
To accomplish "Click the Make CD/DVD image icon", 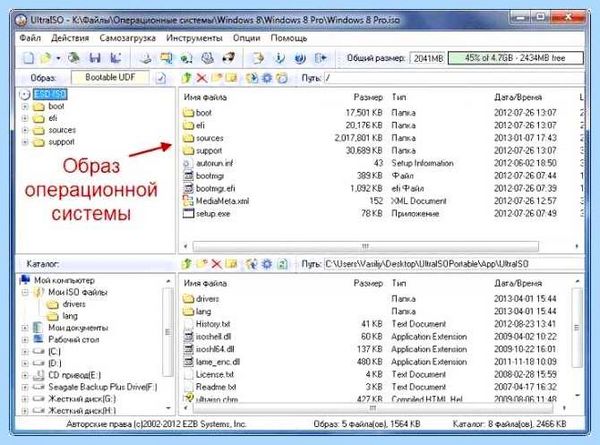I will click(x=145, y=58).
